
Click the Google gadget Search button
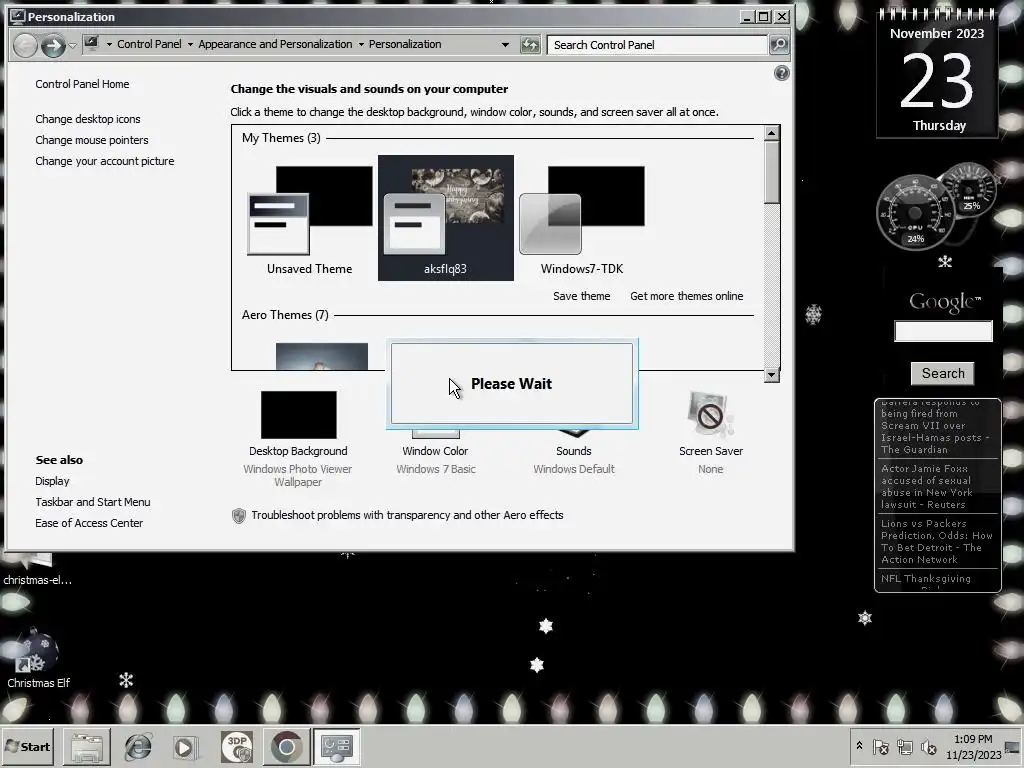pyautogui.click(x=942, y=373)
